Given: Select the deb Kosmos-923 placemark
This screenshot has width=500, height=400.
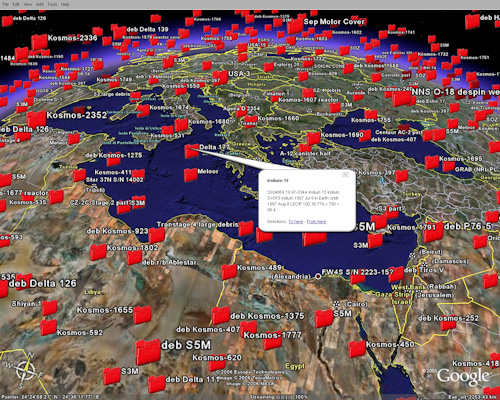Looking at the screenshot, I should click(156, 235).
